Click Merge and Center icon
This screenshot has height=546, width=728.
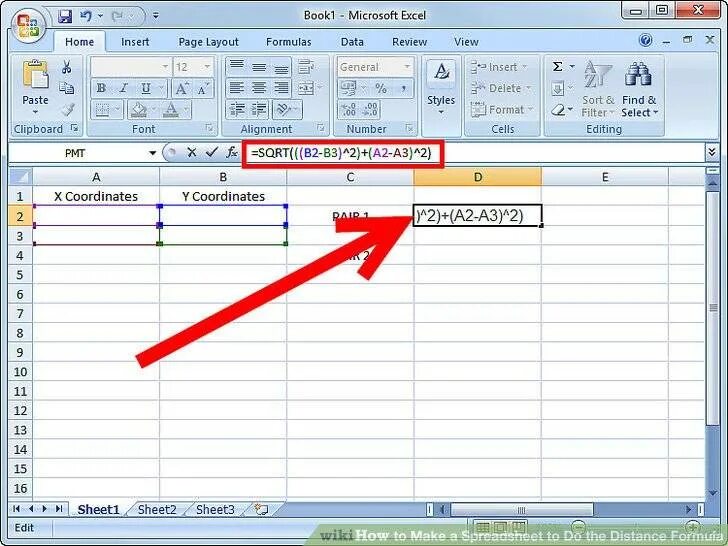305,88
